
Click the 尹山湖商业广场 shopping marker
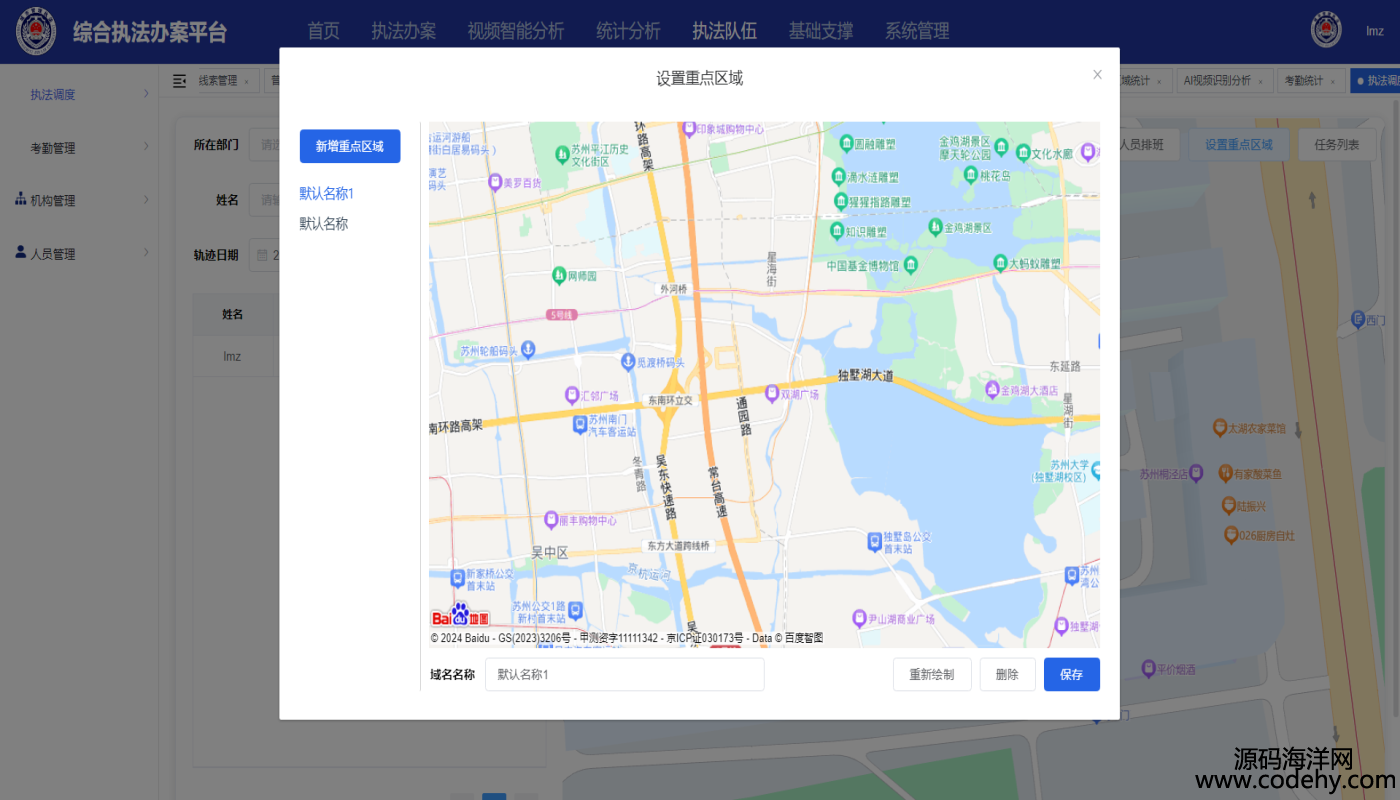858,618
